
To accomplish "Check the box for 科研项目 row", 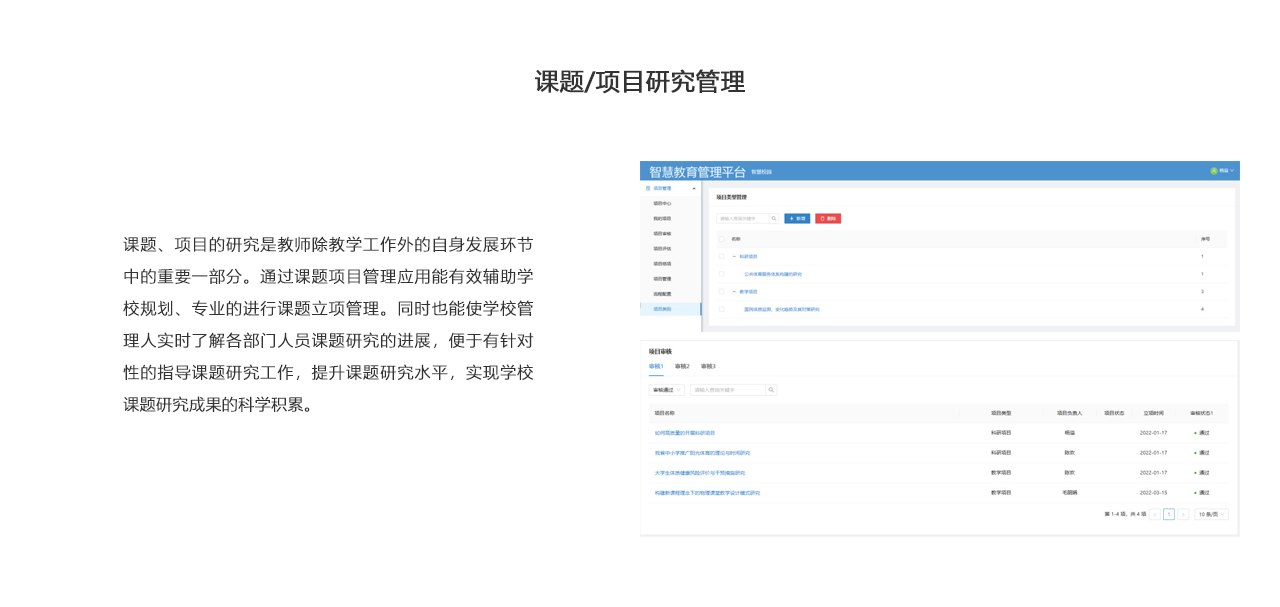I will (721, 256).
